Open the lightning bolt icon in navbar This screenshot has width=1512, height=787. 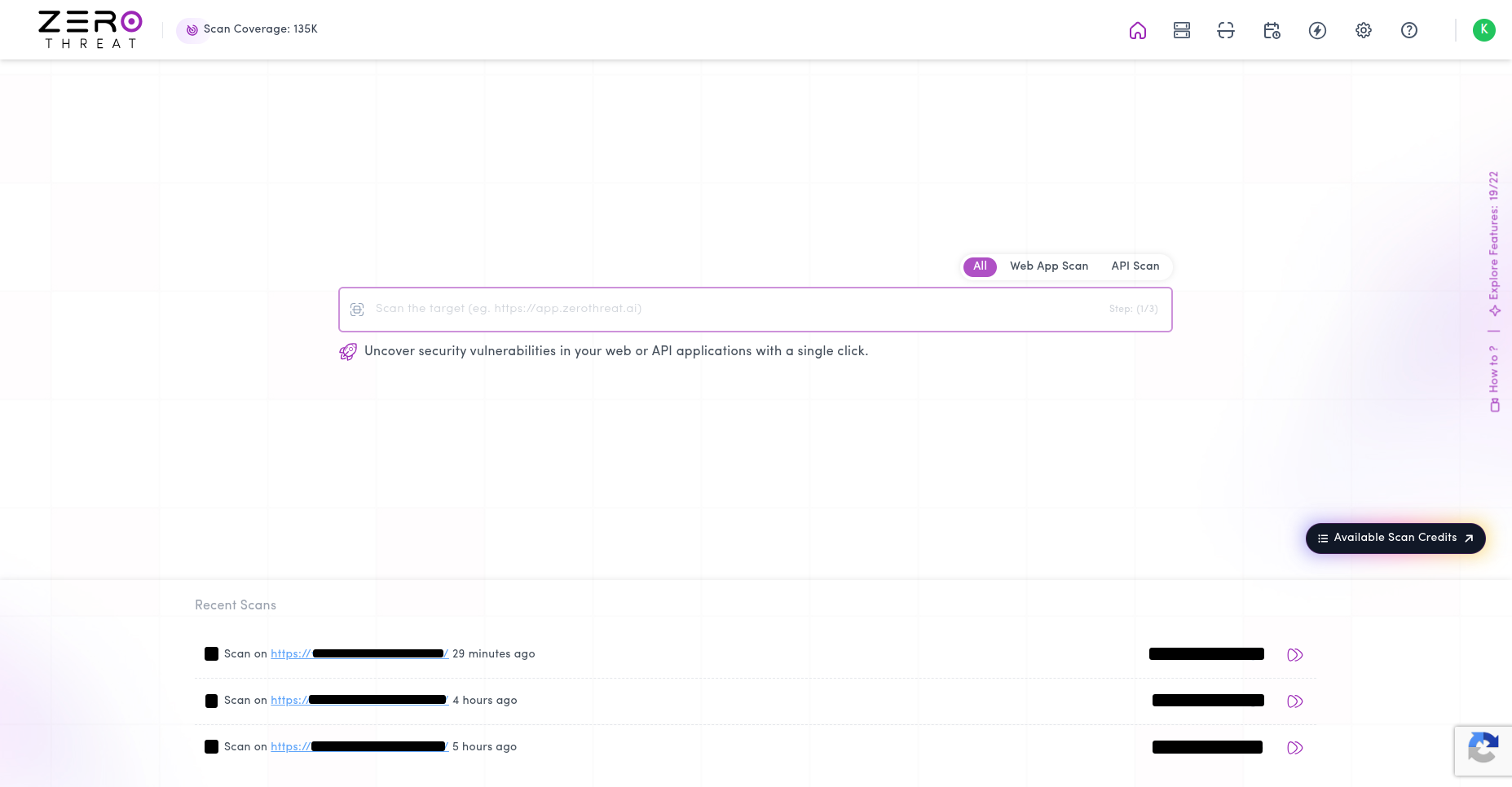(1317, 30)
